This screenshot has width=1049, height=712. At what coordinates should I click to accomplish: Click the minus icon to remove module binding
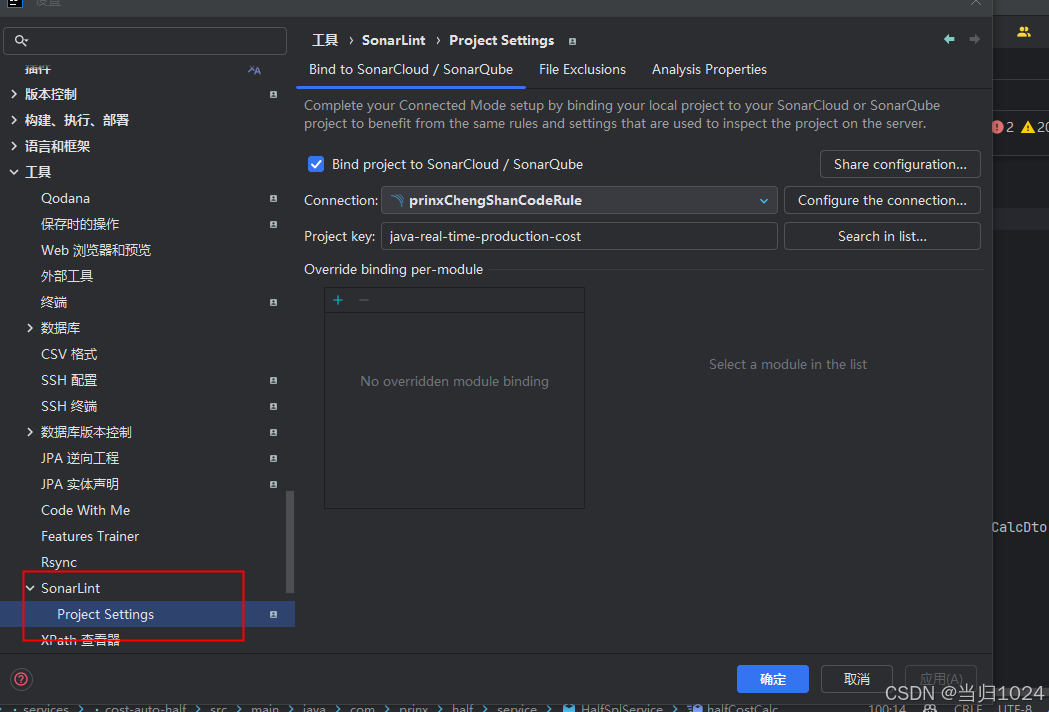(x=364, y=300)
